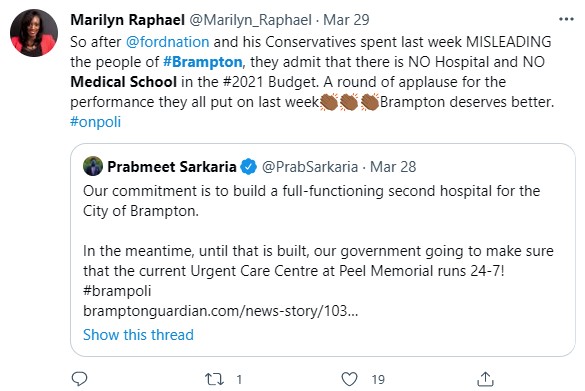The height and width of the screenshot is (391, 585).
Task: Click the Prabmeet Sarkaria display name
Action: pos(172,167)
